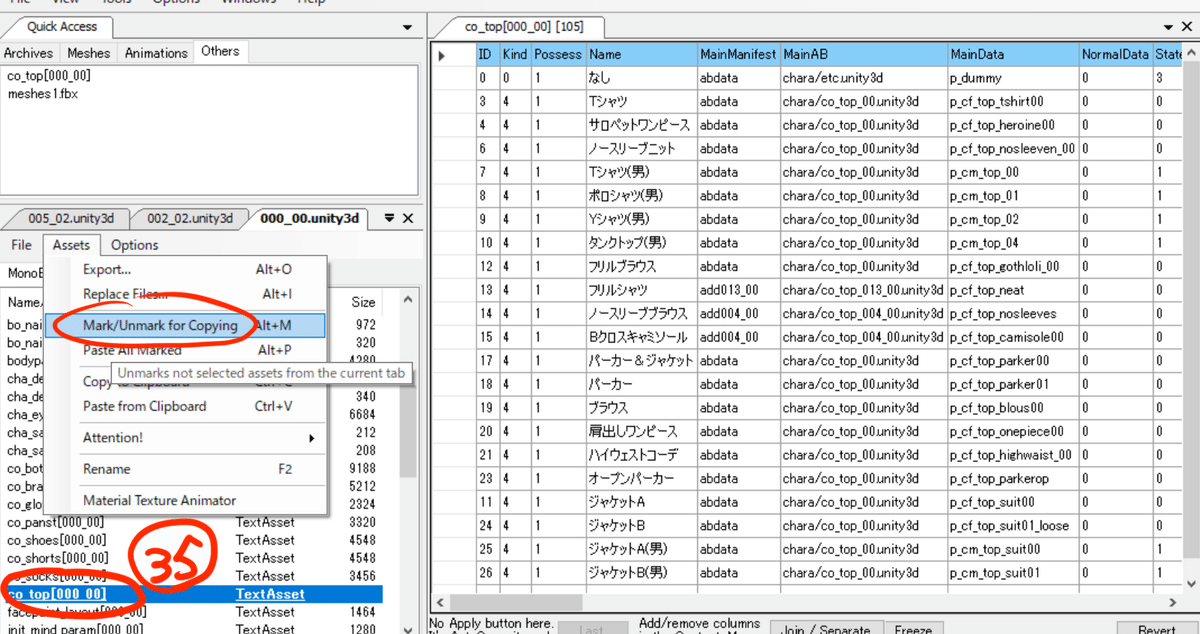The height and width of the screenshot is (634, 1200).
Task: Expand the Attention! submenu arrow
Action: coord(312,438)
